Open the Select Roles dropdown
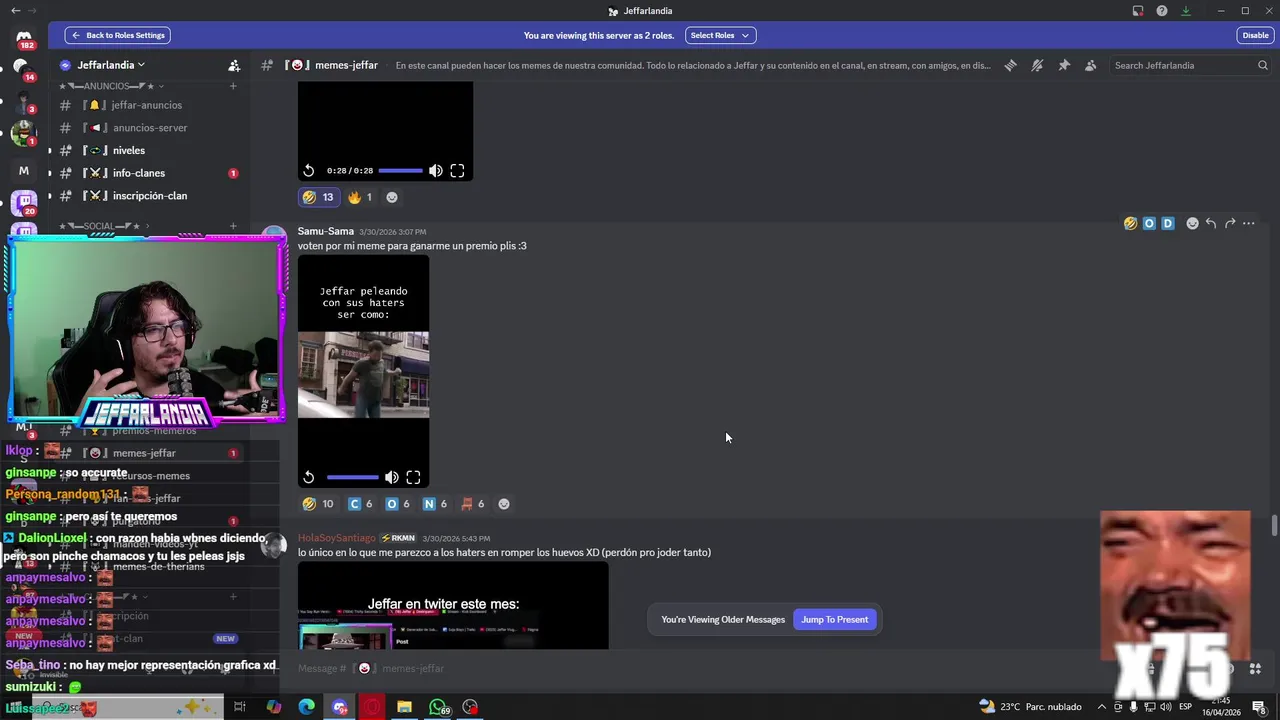Screen dimensions: 1280x720 point(720,35)
